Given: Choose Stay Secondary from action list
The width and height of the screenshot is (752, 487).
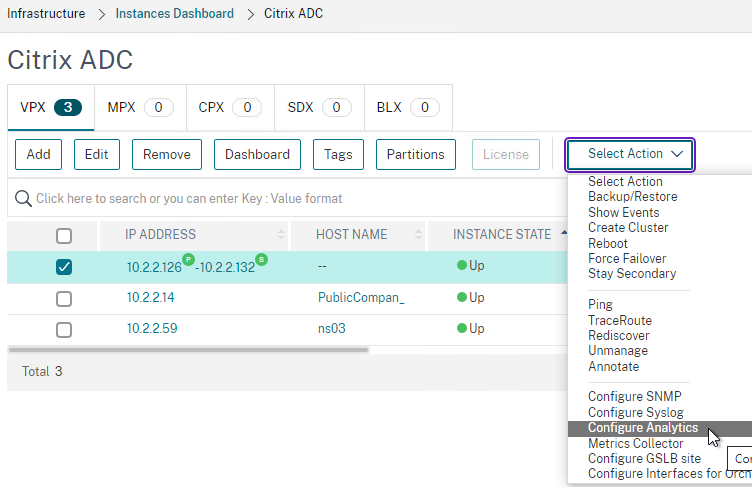Looking at the screenshot, I should [632, 273].
